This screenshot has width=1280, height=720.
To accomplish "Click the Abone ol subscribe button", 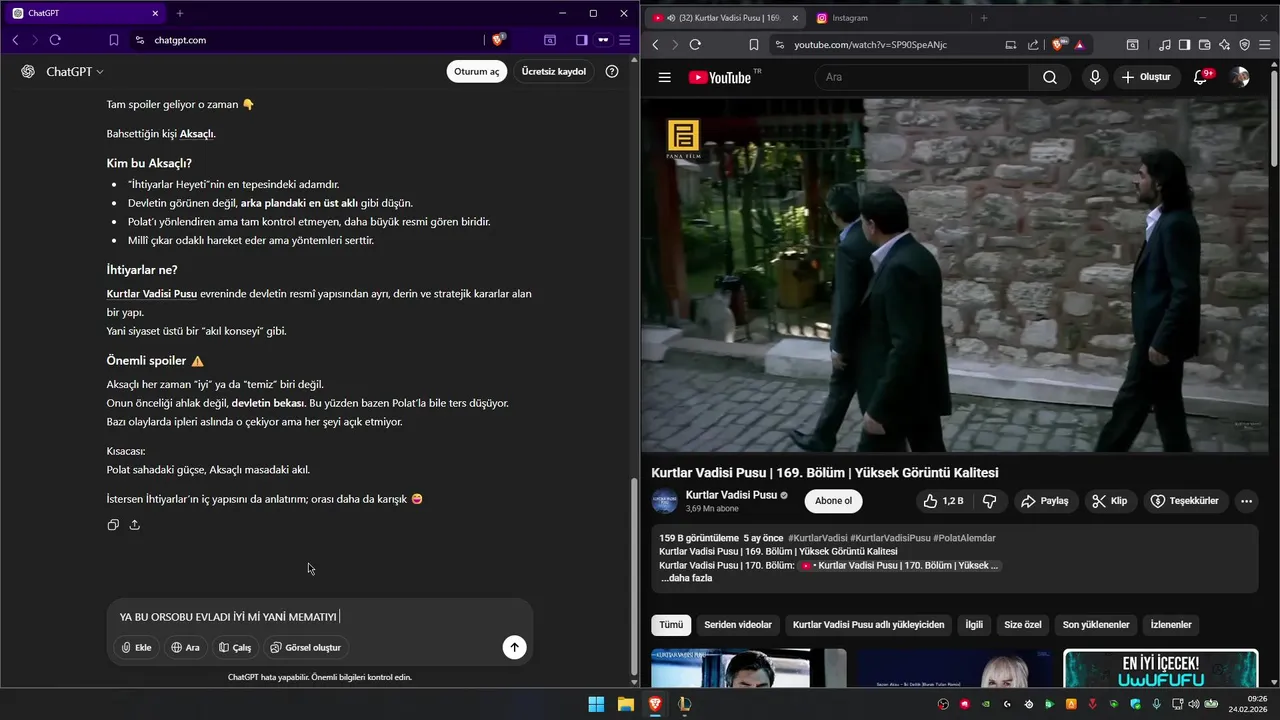I will [833, 501].
